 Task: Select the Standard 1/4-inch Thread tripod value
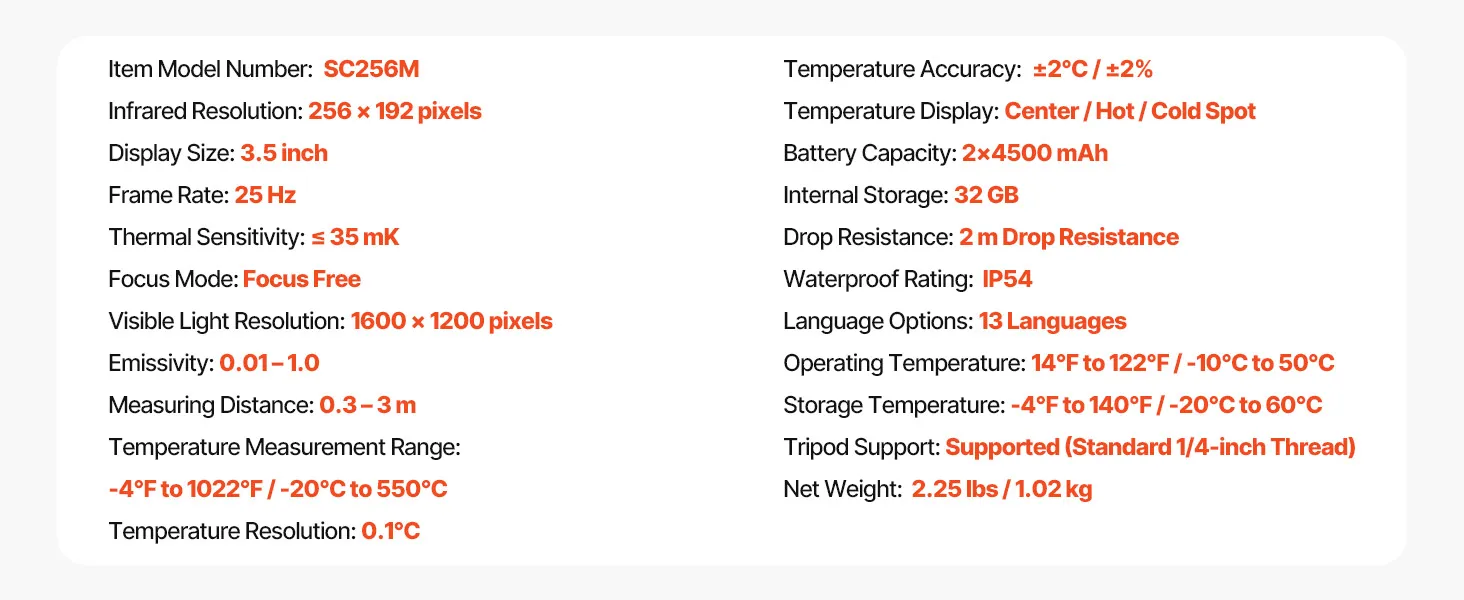pos(1150,448)
